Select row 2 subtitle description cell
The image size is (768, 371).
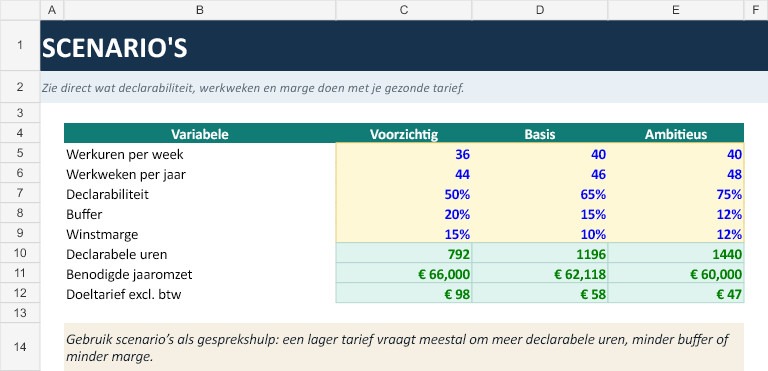tap(404, 88)
